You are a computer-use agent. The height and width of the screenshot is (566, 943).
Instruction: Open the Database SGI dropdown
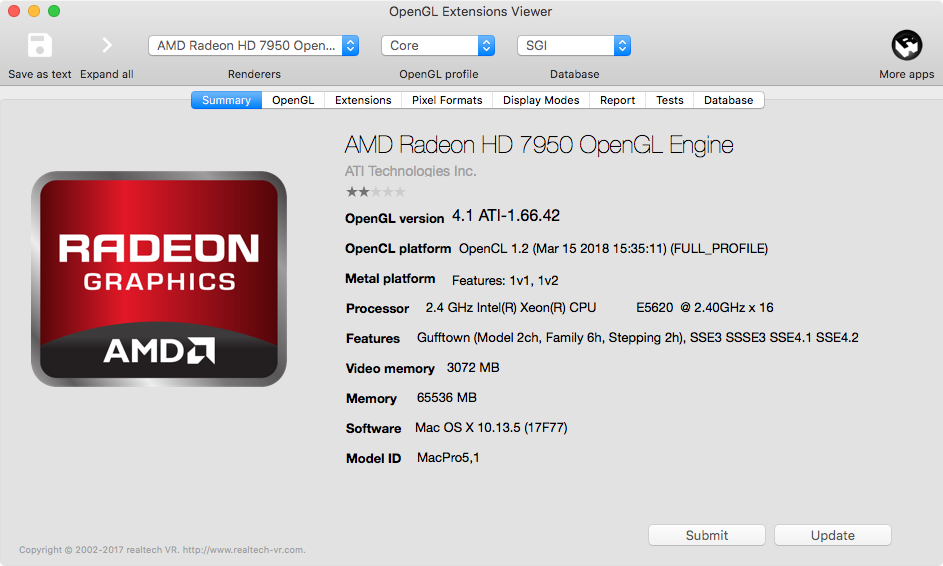(x=574, y=46)
